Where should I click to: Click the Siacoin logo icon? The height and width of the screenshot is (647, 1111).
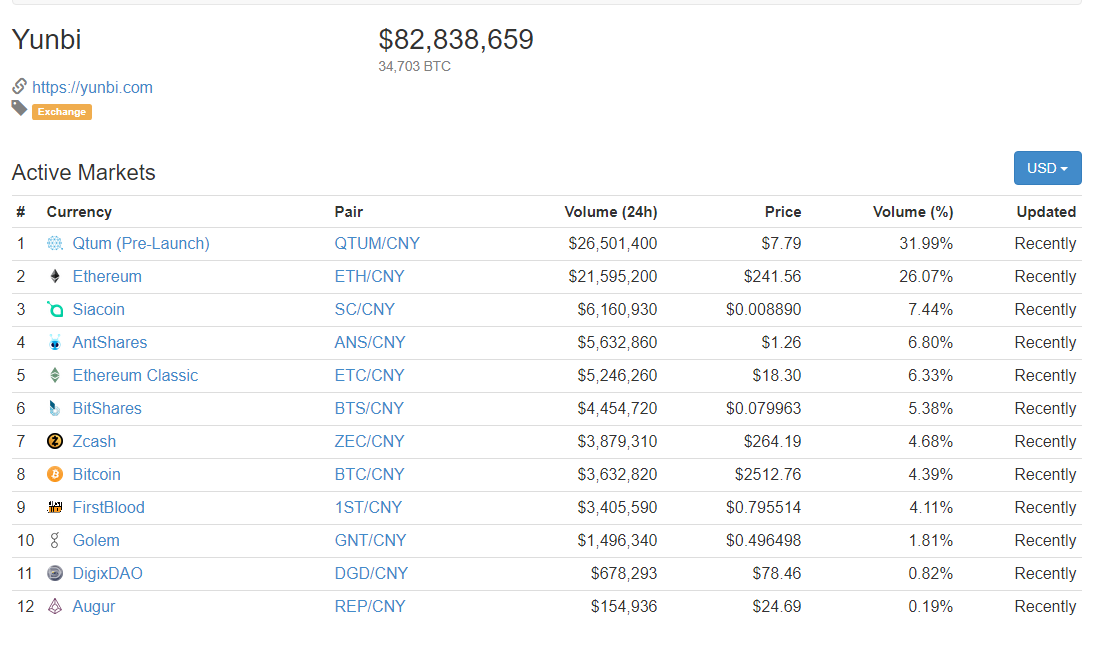pyautogui.click(x=55, y=309)
